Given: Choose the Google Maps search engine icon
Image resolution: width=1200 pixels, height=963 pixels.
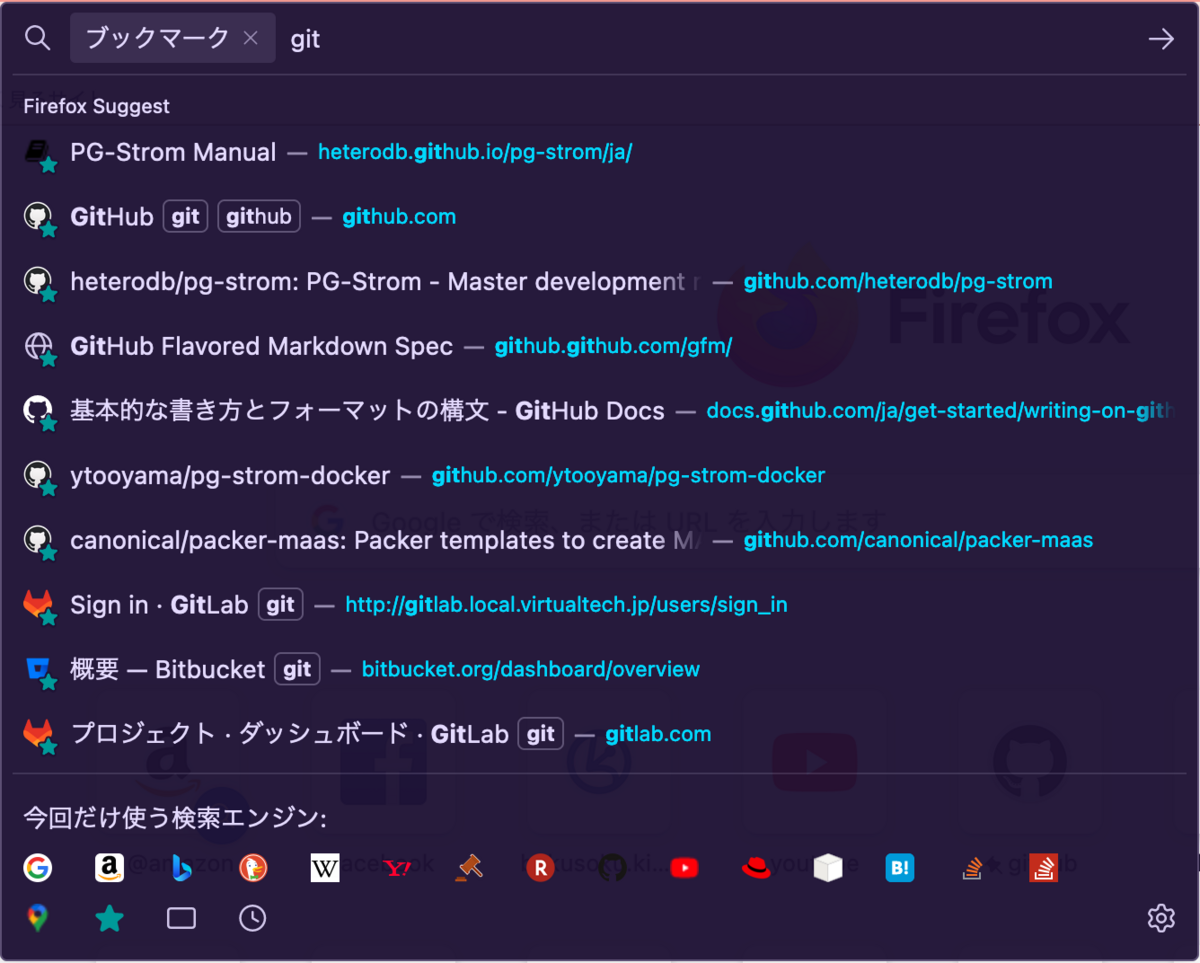Looking at the screenshot, I should (38, 918).
